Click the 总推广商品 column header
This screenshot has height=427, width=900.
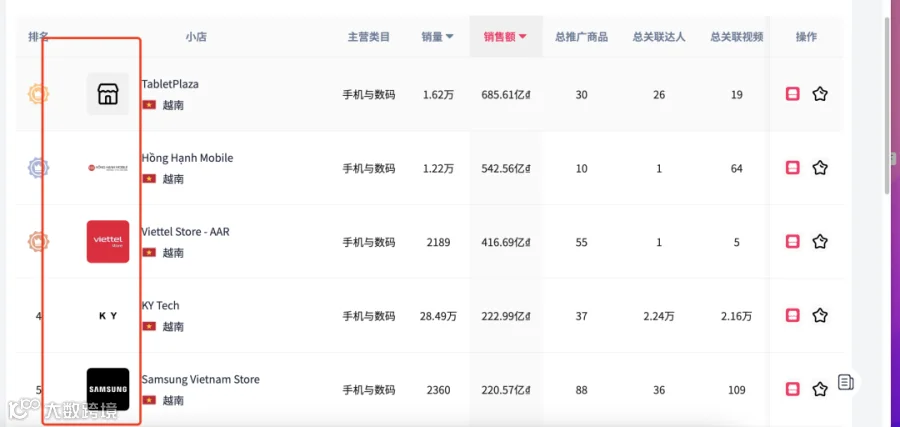tap(581, 37)
